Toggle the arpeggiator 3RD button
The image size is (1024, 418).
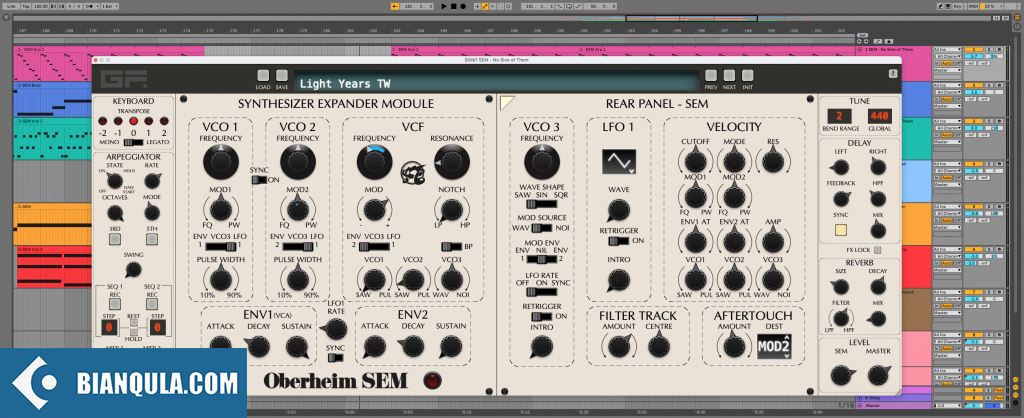(x=115, y=239)
